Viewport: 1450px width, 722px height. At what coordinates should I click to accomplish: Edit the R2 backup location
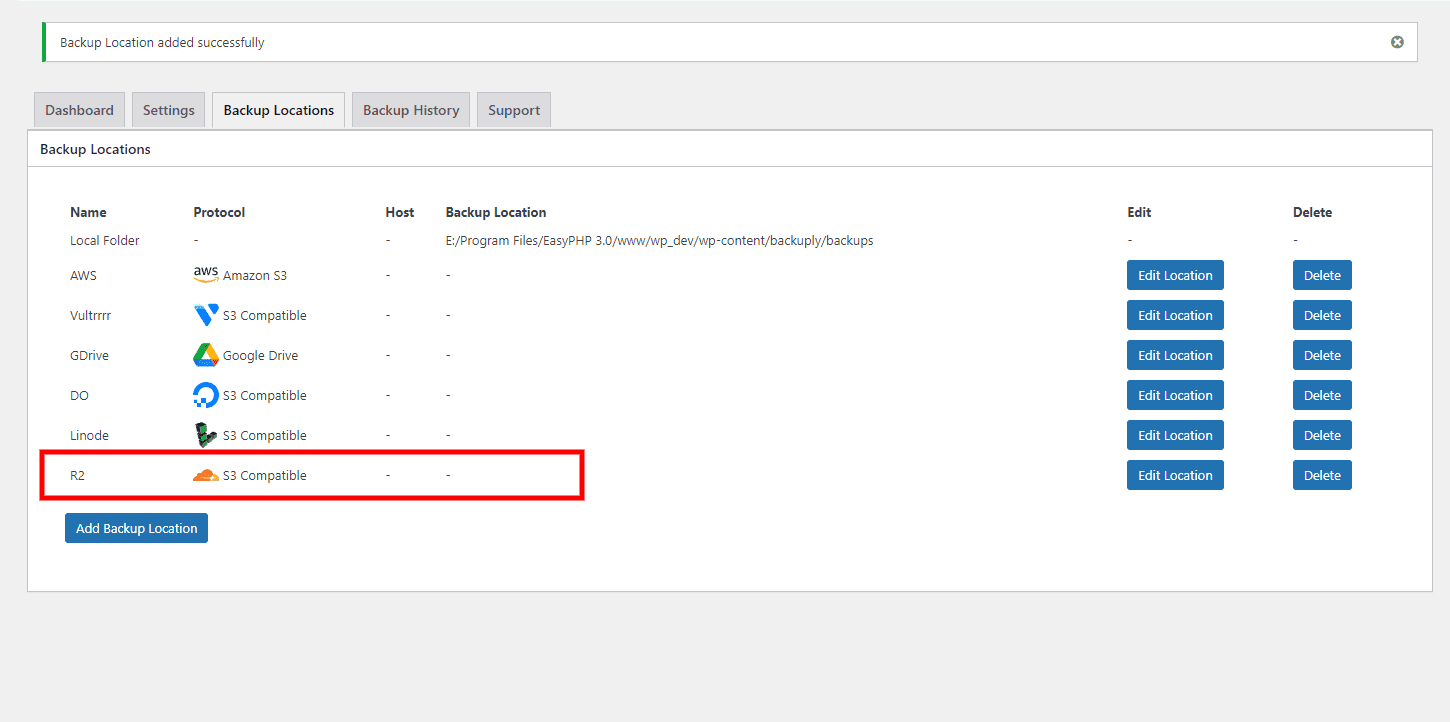point(1174,474)
